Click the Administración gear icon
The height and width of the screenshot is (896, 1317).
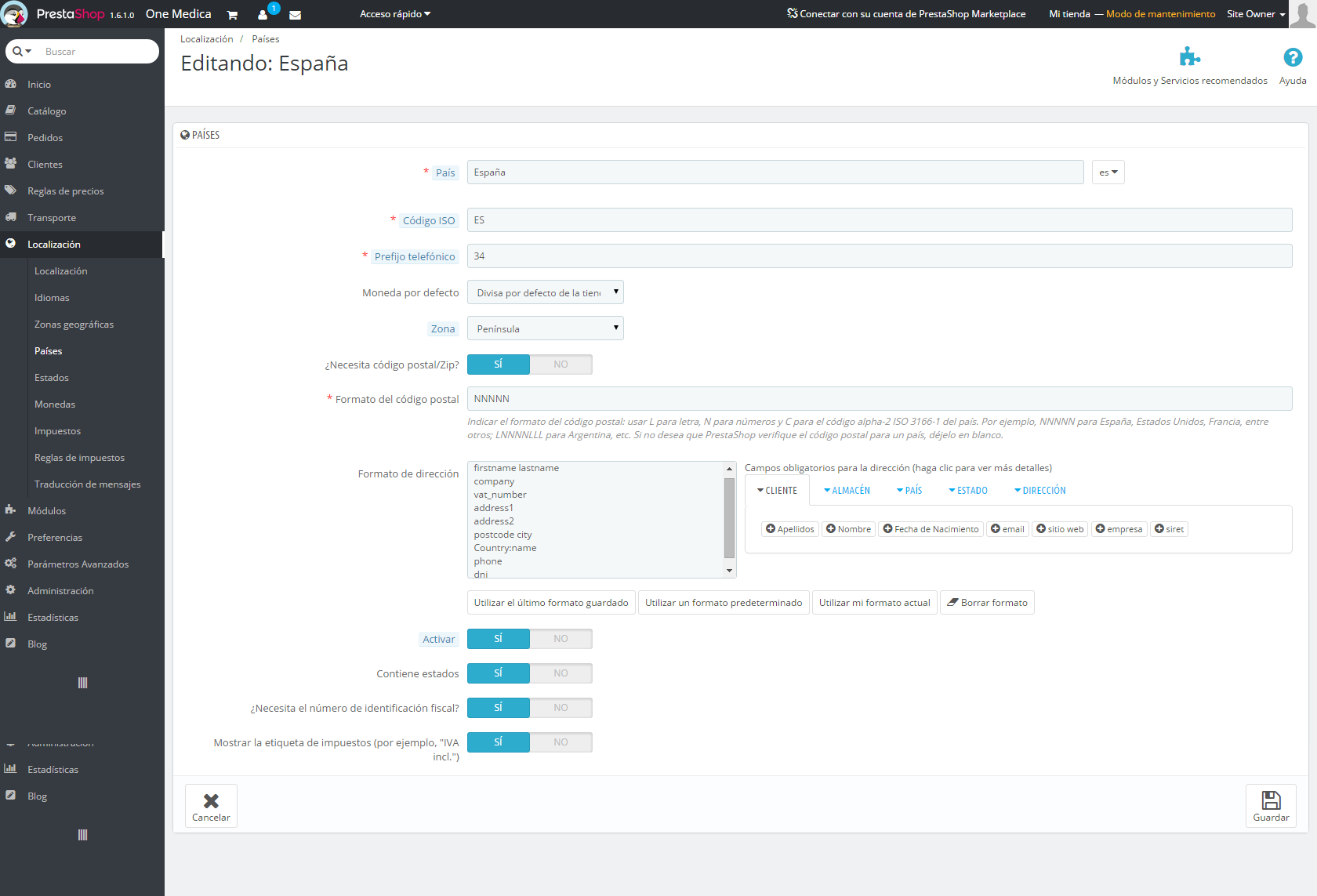[x=11, y=590]
